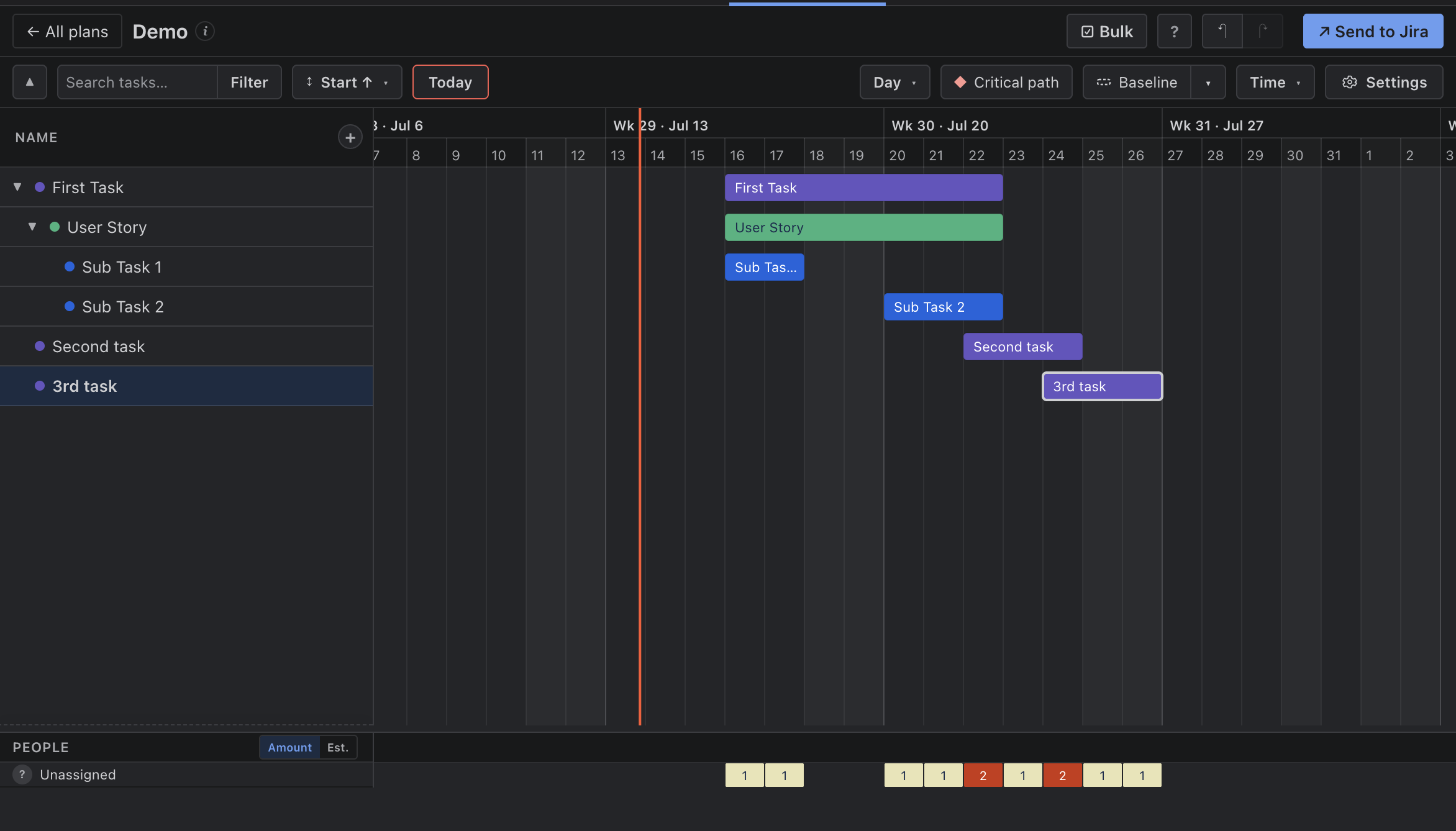Focus the Search tasks input field

click(137, 82)
